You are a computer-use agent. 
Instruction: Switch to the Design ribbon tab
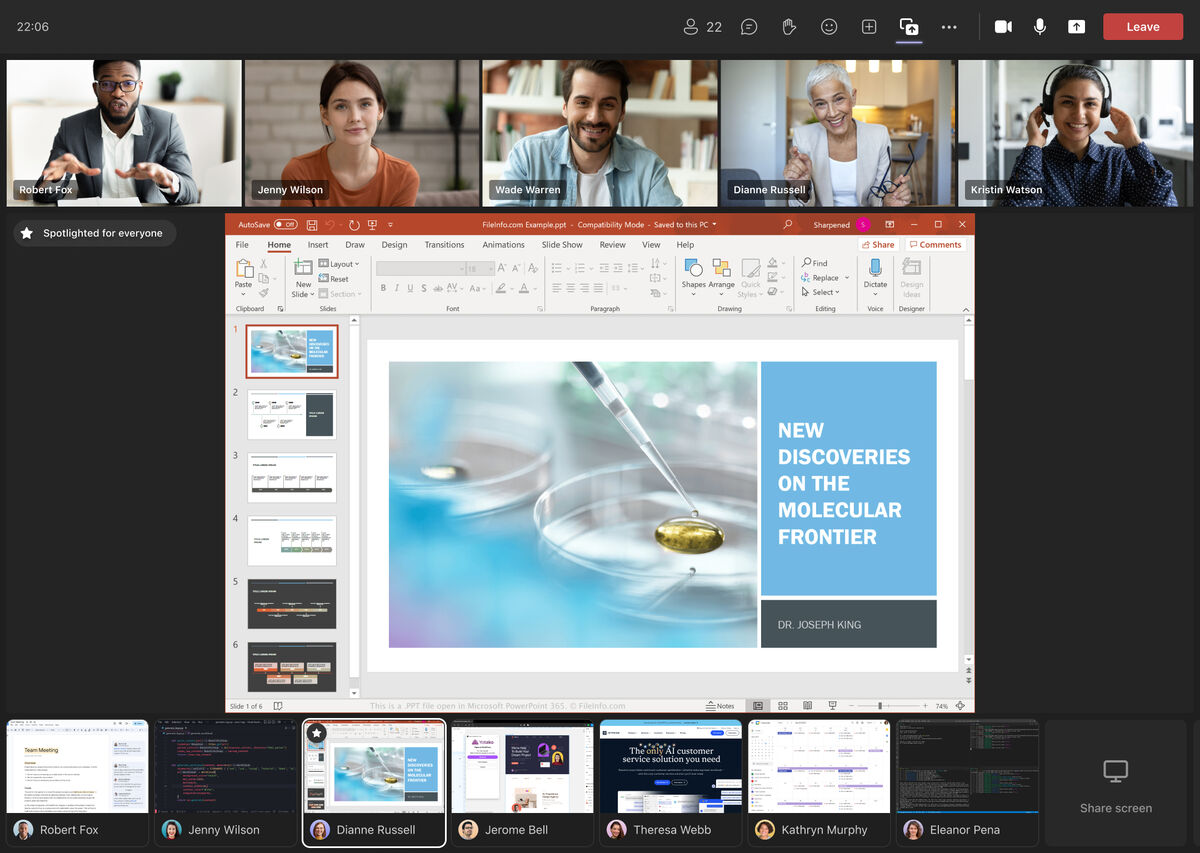[x=394, y=245]
